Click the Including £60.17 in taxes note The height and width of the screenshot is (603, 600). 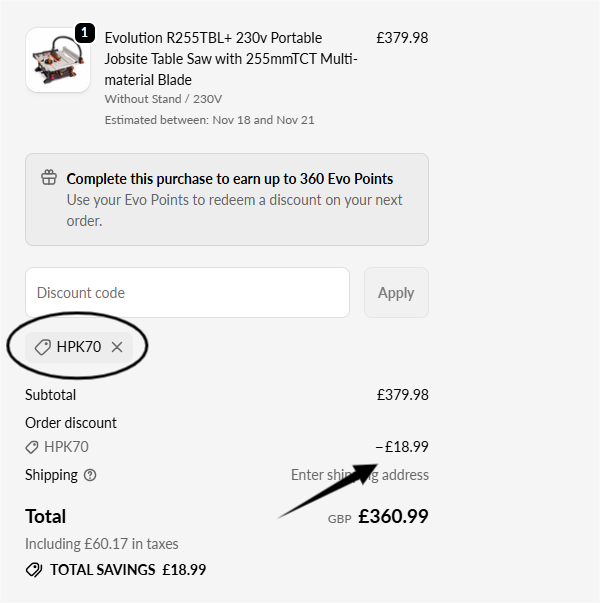101,544
